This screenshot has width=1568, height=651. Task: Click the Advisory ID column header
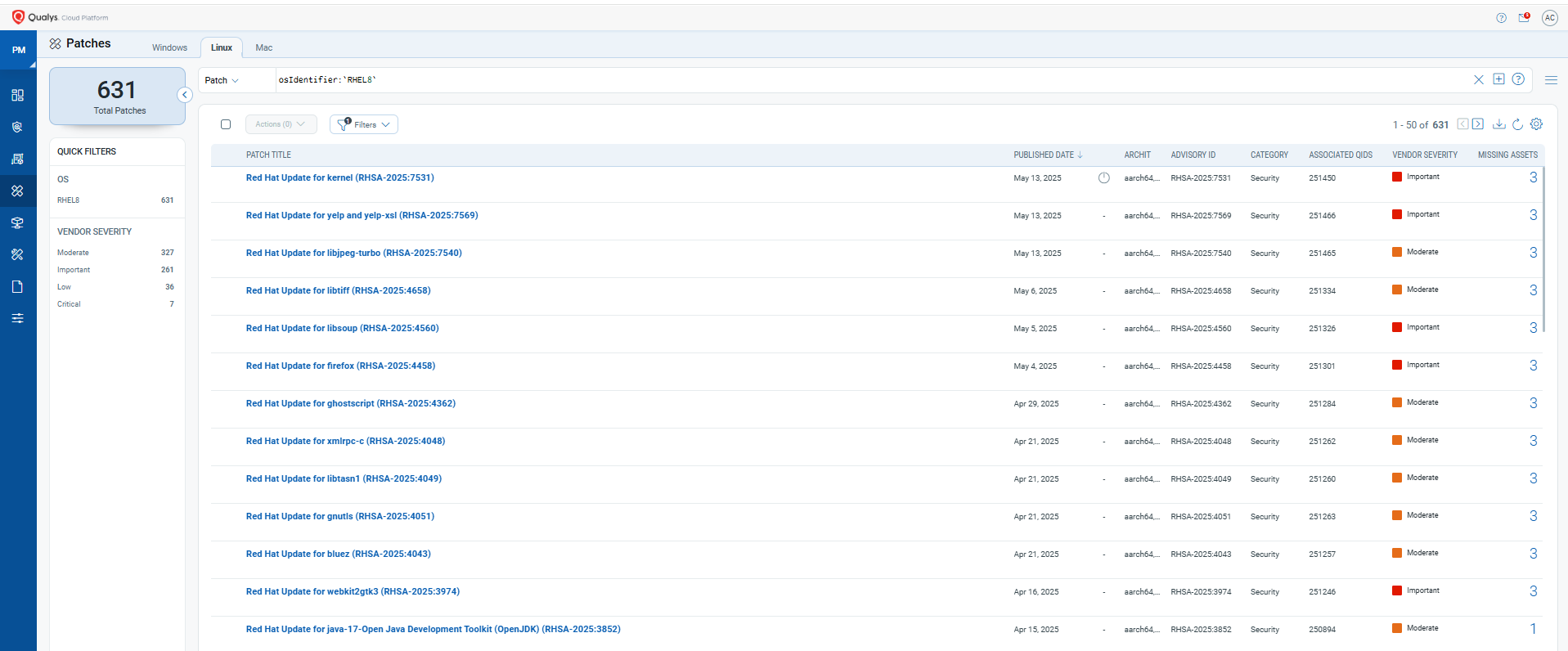1193,155
